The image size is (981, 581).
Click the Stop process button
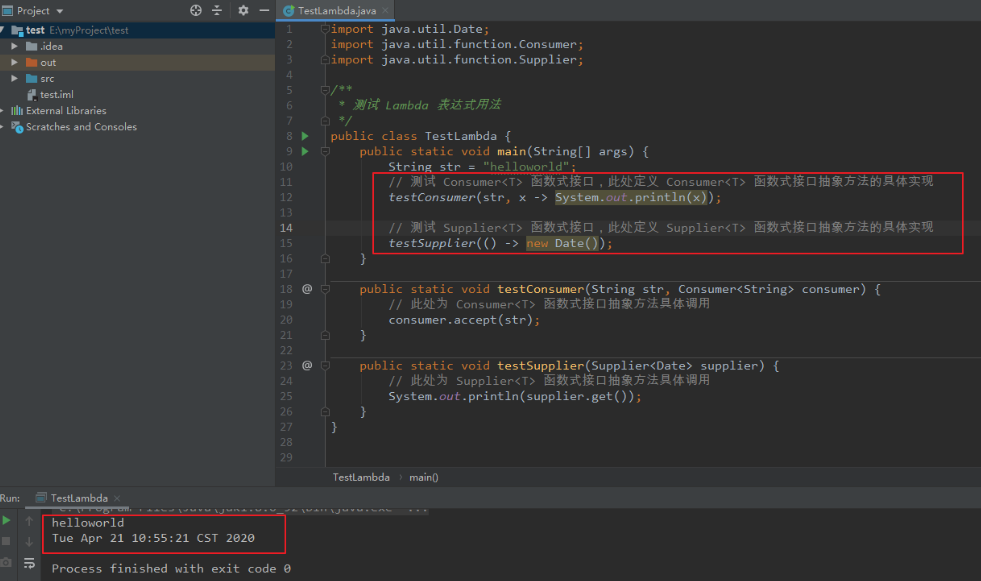6,542
